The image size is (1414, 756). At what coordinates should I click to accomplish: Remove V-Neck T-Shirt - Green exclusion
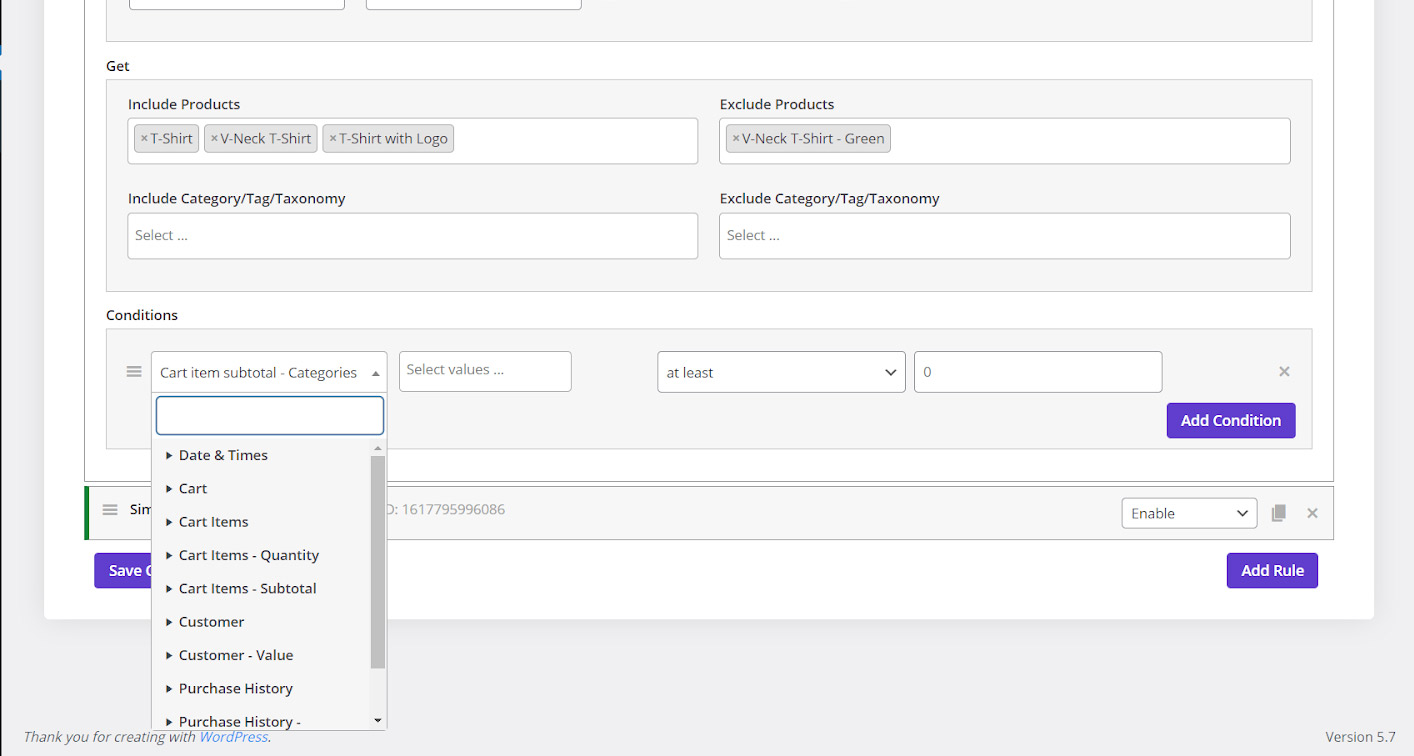pos(736,139)
